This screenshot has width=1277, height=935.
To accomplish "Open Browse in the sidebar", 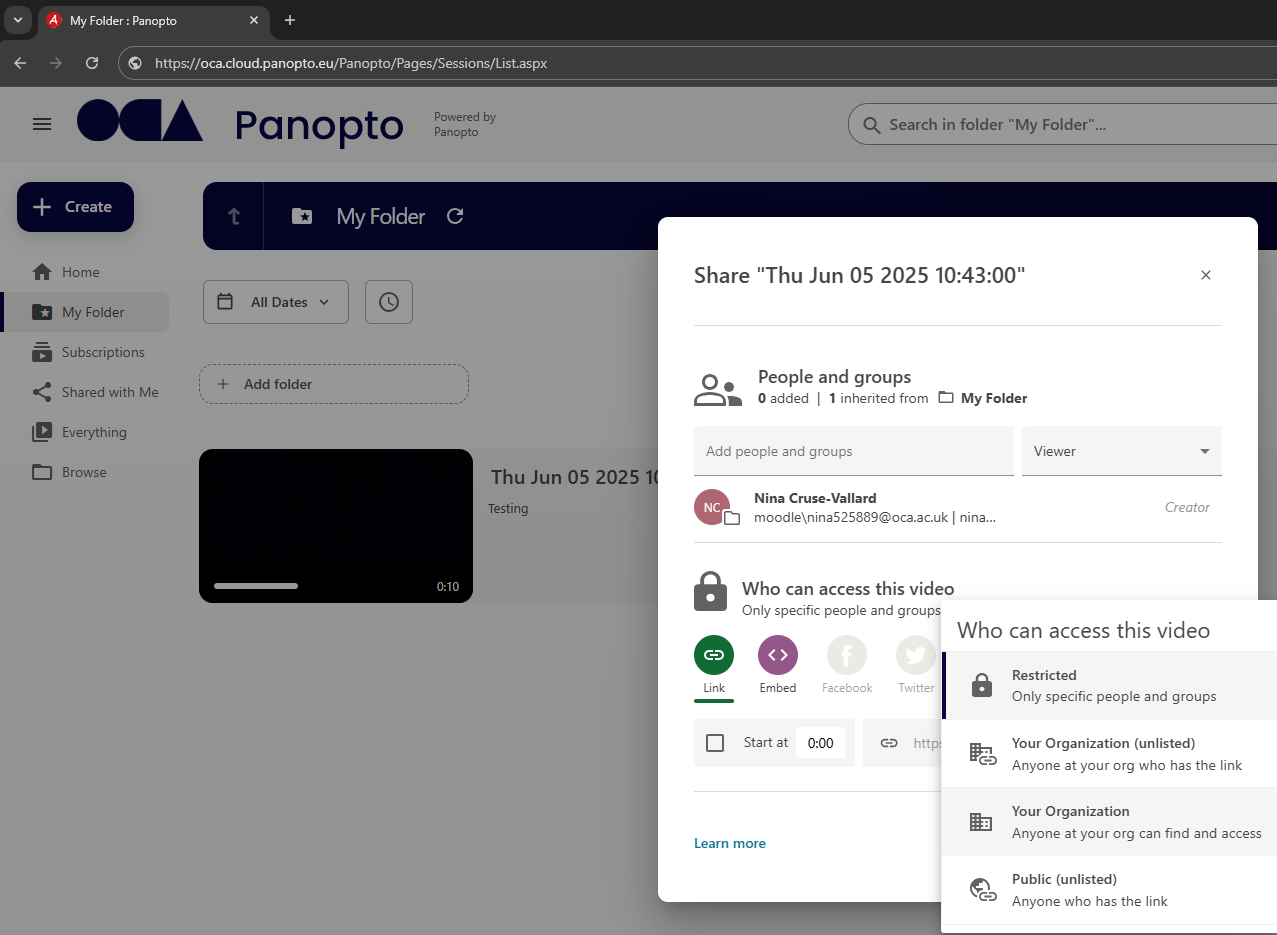I will click(69, 472).
